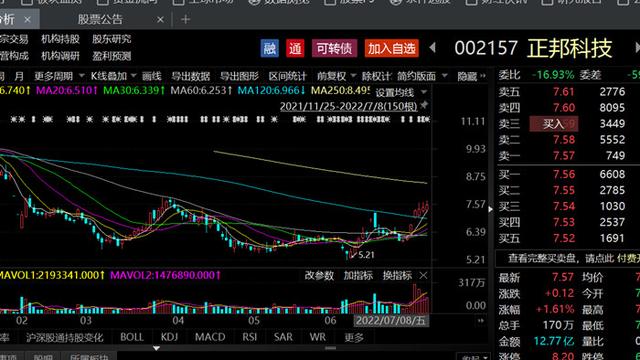Click the MA120:6.966 label
Viewport: 640px width, 360px height.
coord(272,90)
